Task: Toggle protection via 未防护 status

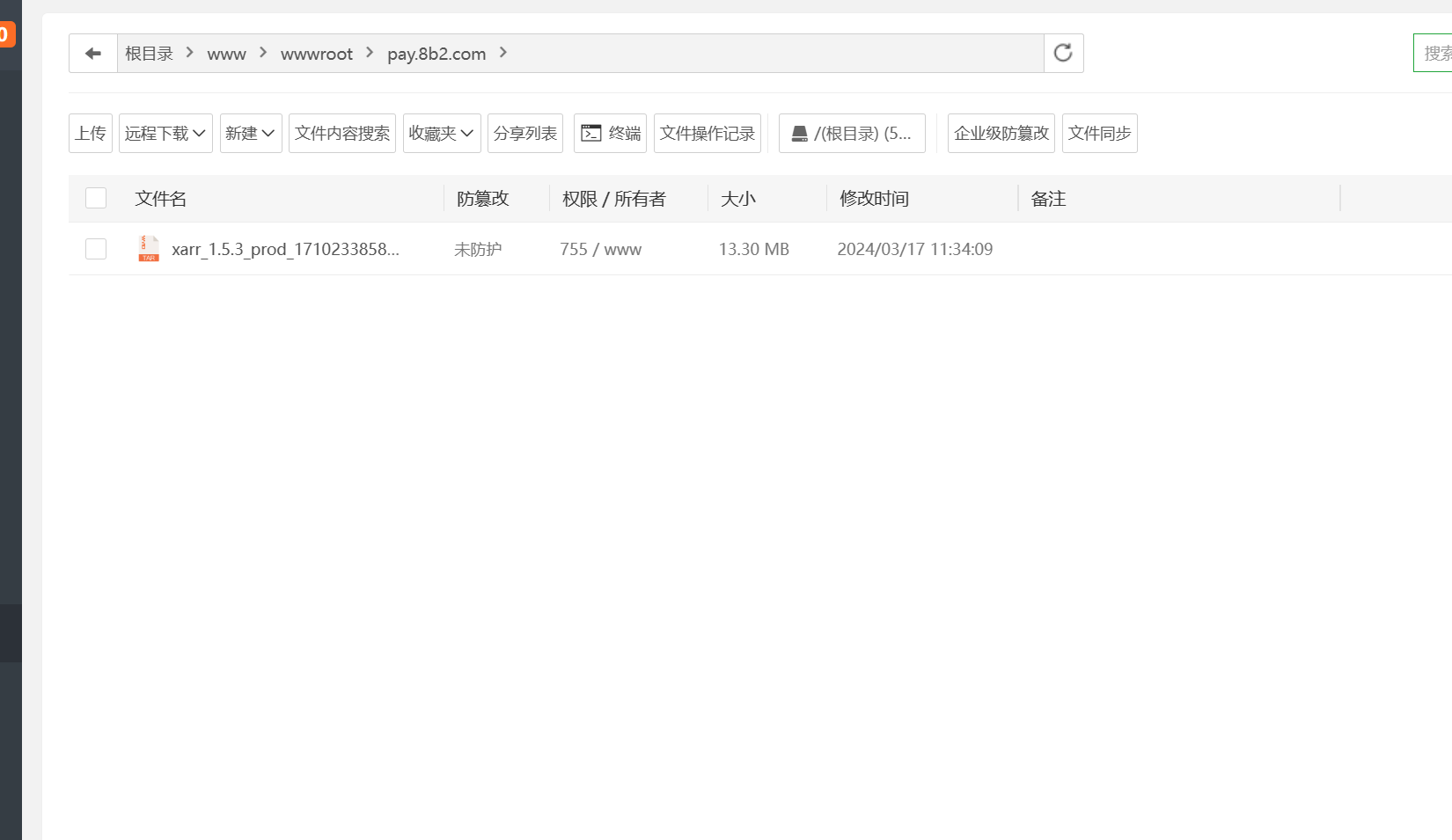Action: coord(477,249)
